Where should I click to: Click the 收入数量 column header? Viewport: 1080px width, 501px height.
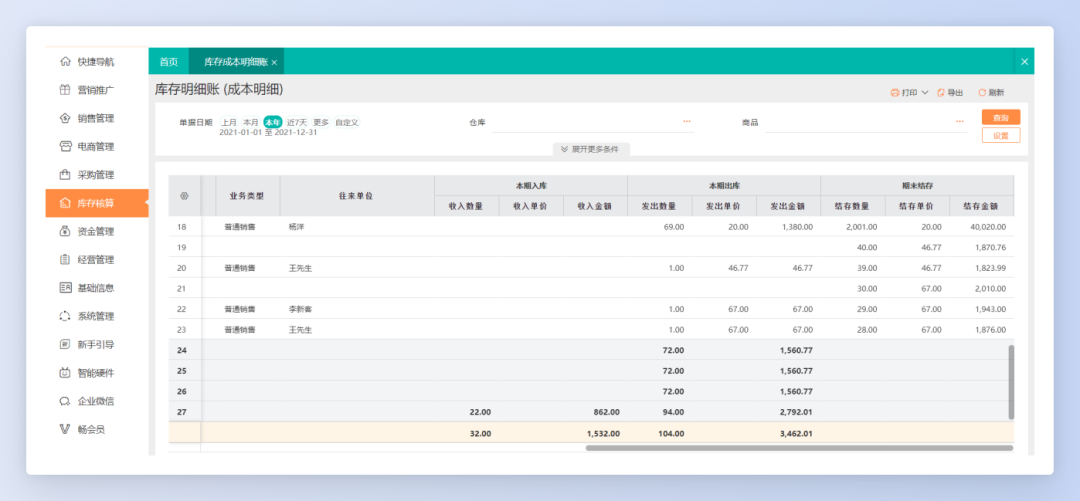[x=466, y=206]
